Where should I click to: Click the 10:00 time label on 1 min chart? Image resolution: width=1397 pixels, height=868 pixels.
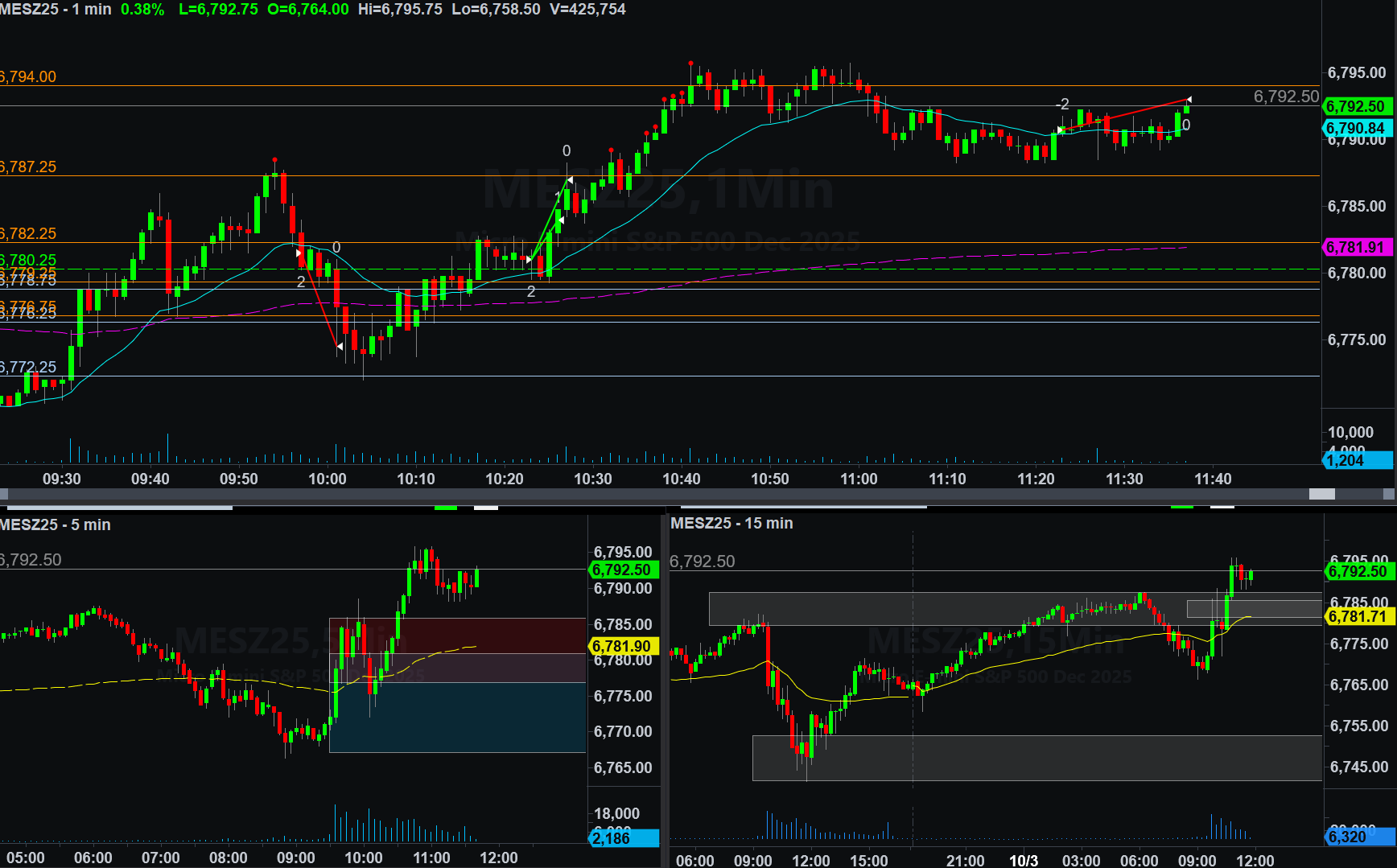coord(328,479)
